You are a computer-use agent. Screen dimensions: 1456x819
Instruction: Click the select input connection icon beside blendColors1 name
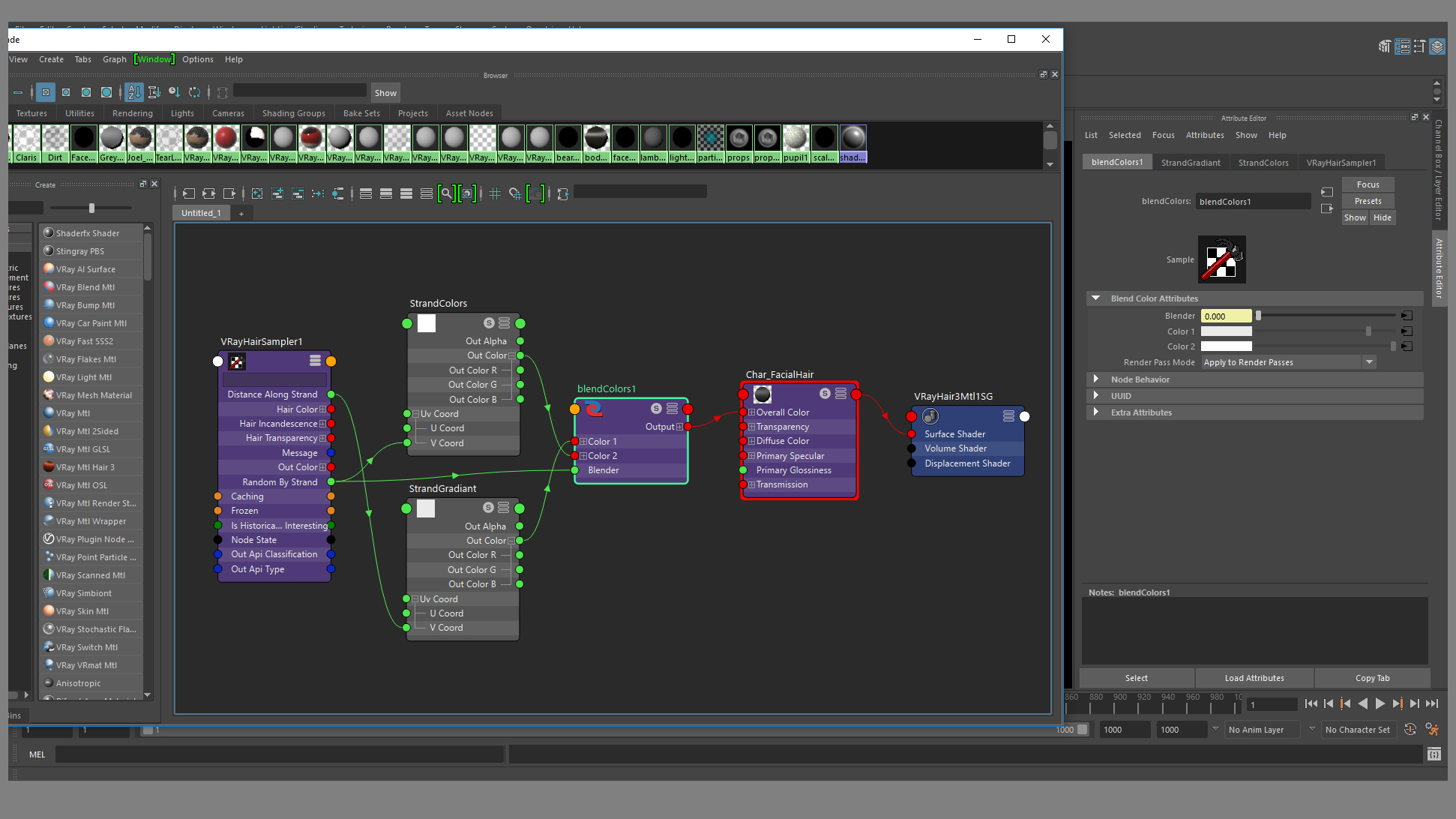pos(1327,192)
